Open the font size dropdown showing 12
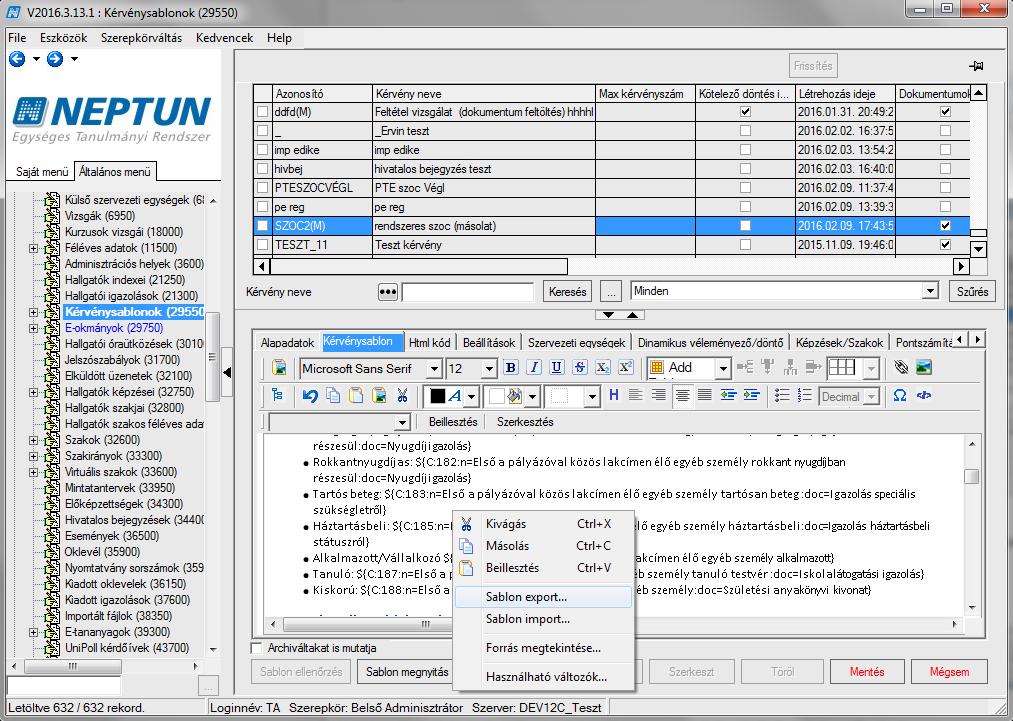The image size is (1013, 721). click(x=489, y=369)
